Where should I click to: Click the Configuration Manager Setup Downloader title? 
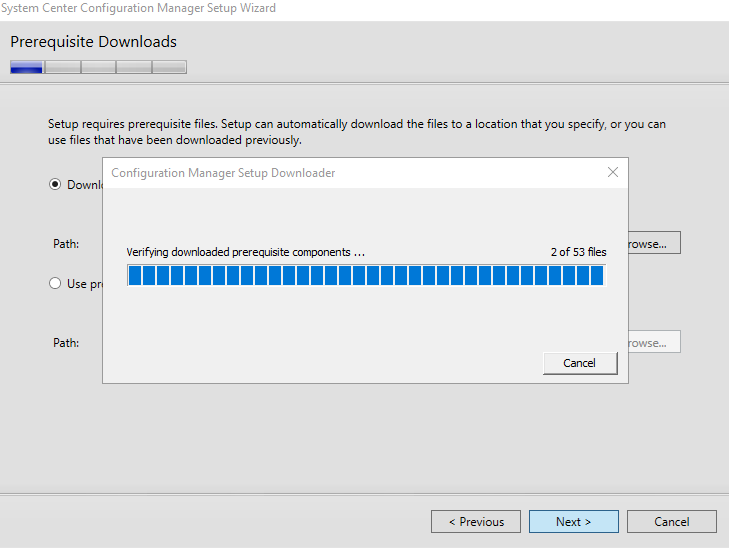tap(223, 173)
